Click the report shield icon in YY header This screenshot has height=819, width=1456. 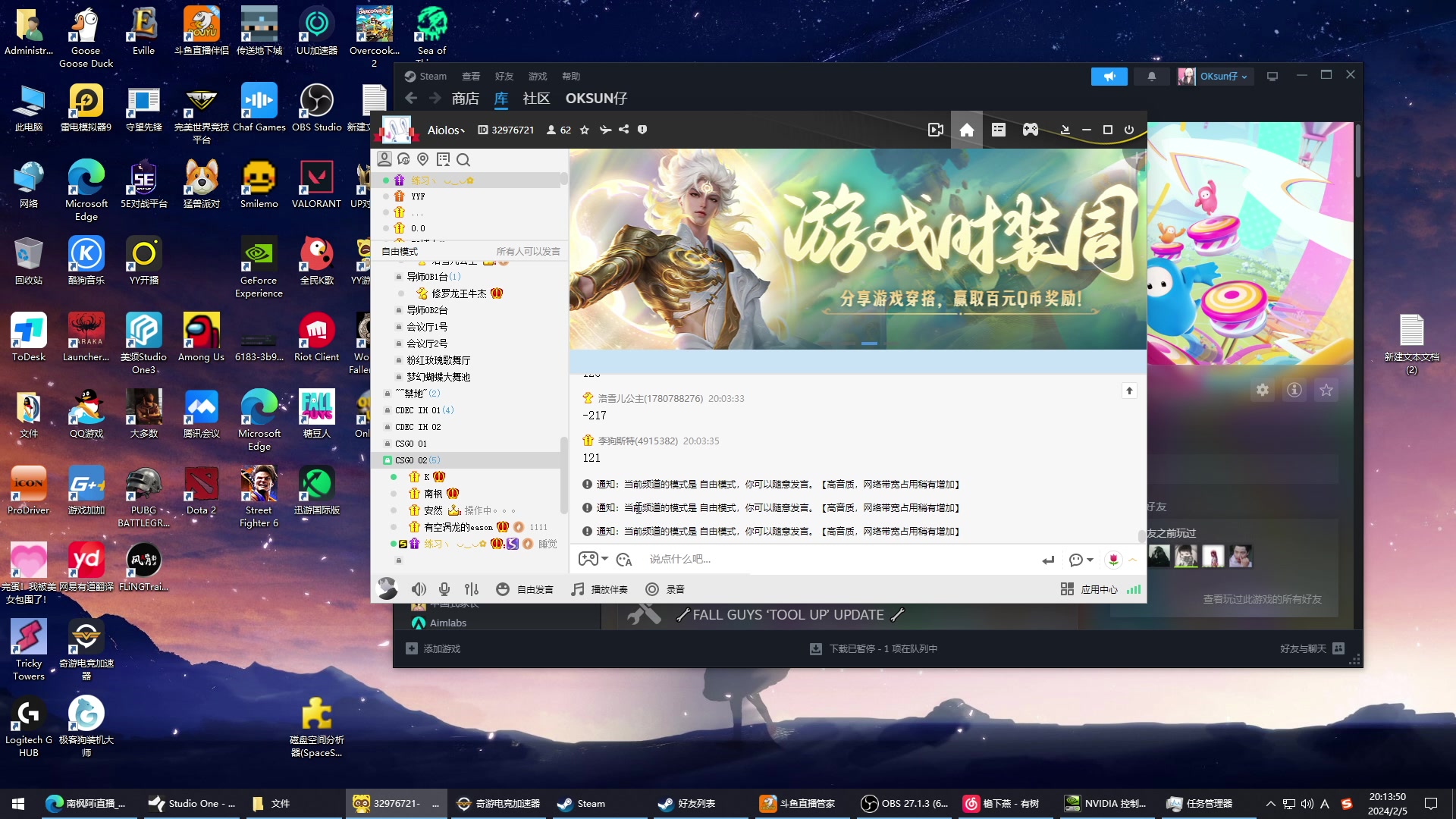(642, 130)
